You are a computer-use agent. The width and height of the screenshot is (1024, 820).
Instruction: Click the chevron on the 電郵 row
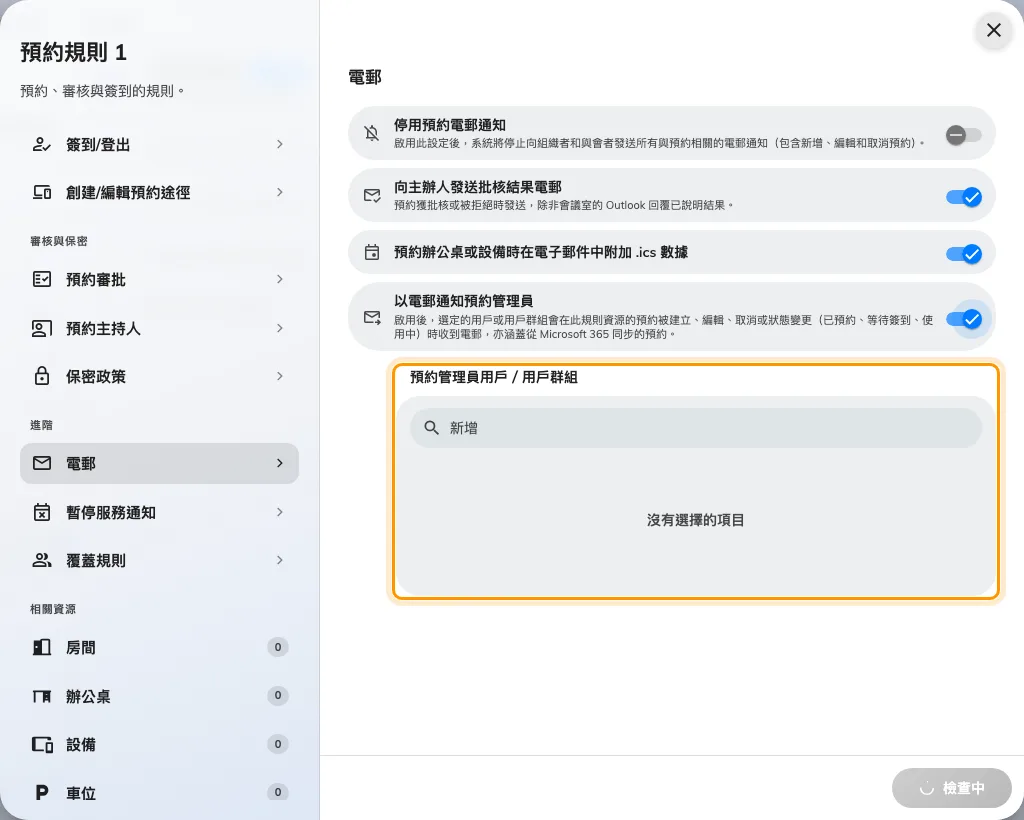pyautogui.click(x=280, y=463)
